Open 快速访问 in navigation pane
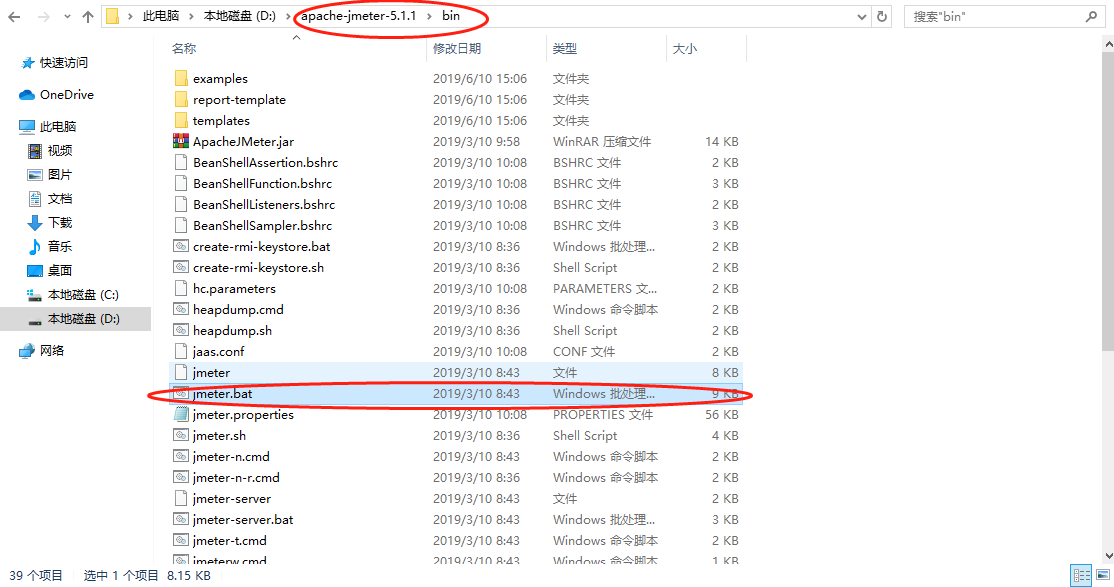This screenshot has width=1114, height=587. tap(63, 63)
